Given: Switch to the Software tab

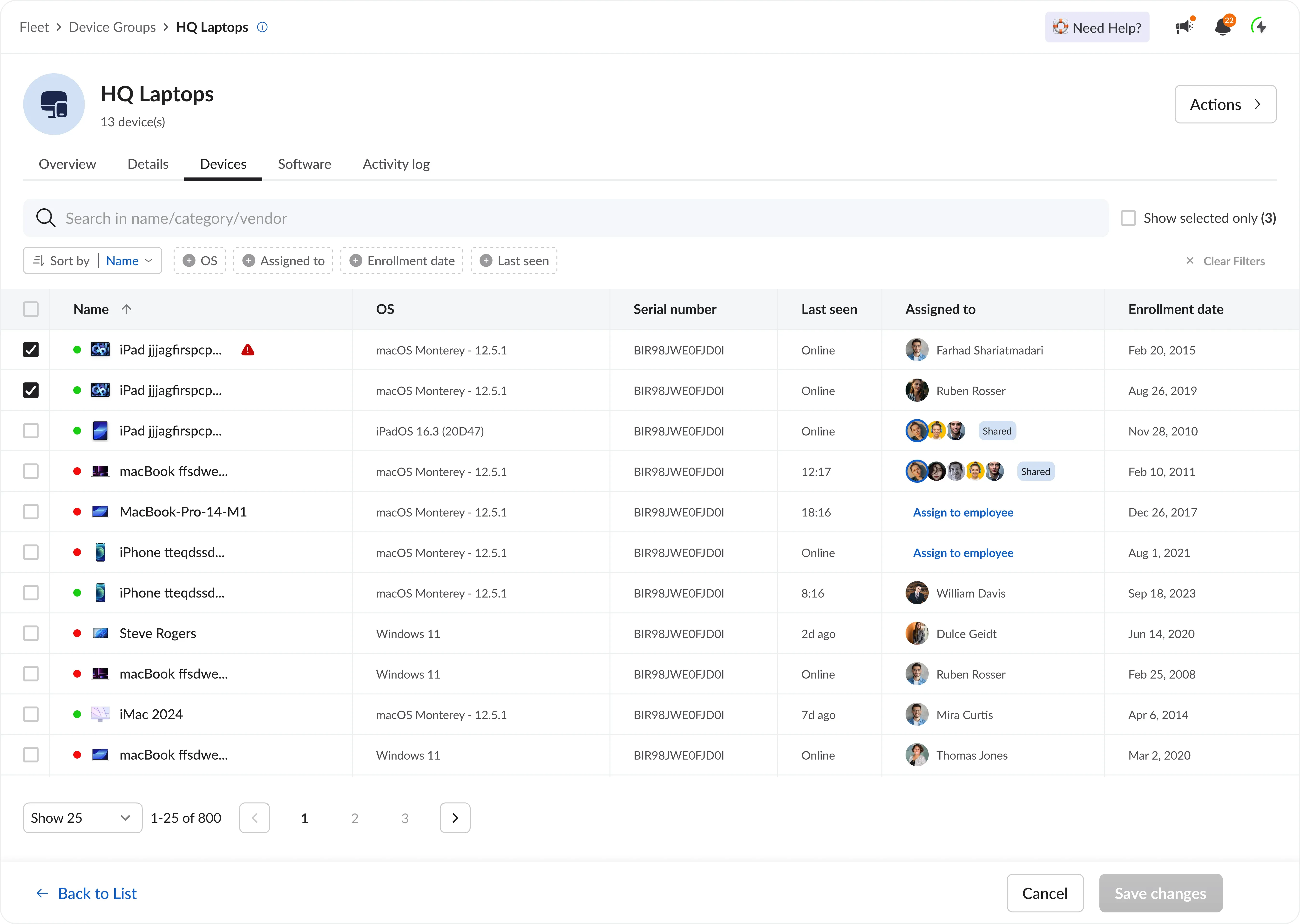Looking at the screenshot, I should 304,164.
